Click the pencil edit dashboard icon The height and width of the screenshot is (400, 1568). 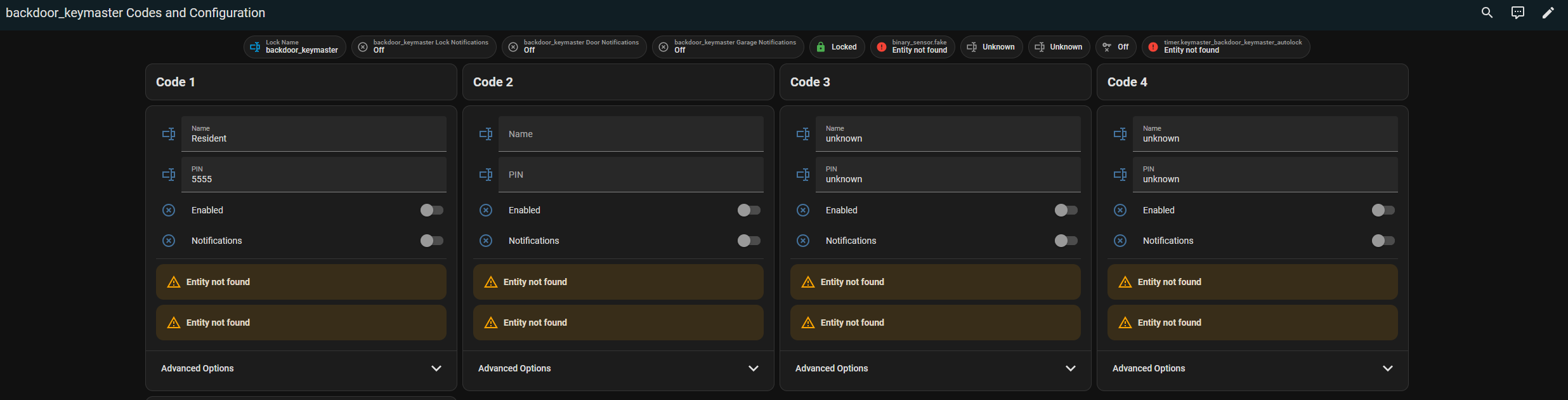pyautogui.click(x=1548, y=13)
